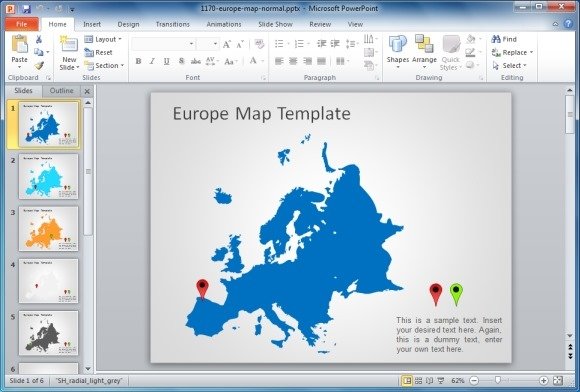This screenshot has width=580, height=392.
Task: Click the 62% zoom level button
Action: coord(458,381)
